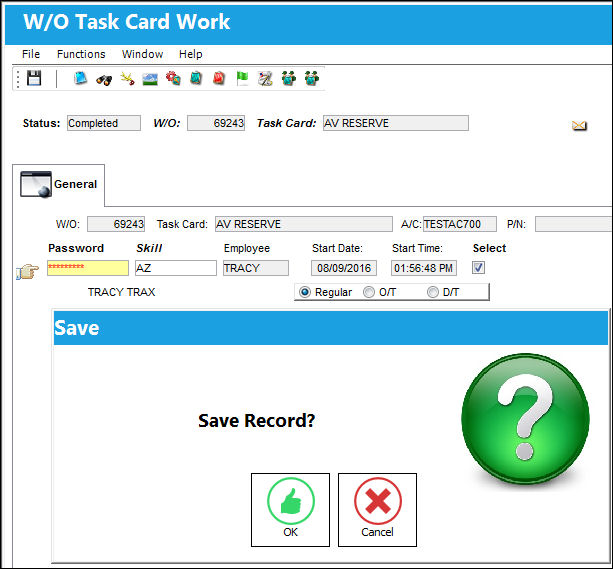This screenshot has width=613, height=569.
Task: Click the landscape picture toolbar icon
Action: click(x=150, y=79)
